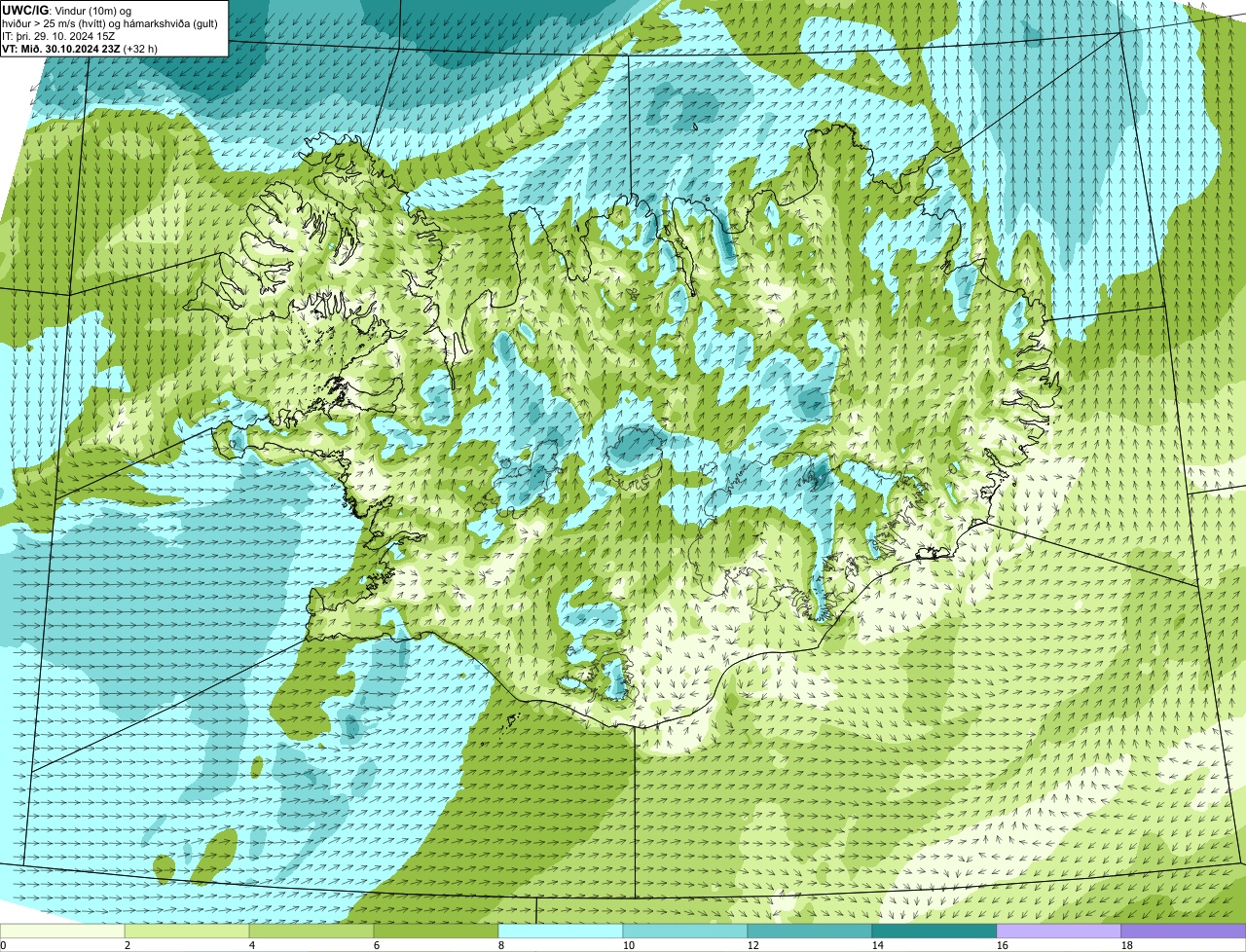Click the '12' label on the wind scale

753,945
